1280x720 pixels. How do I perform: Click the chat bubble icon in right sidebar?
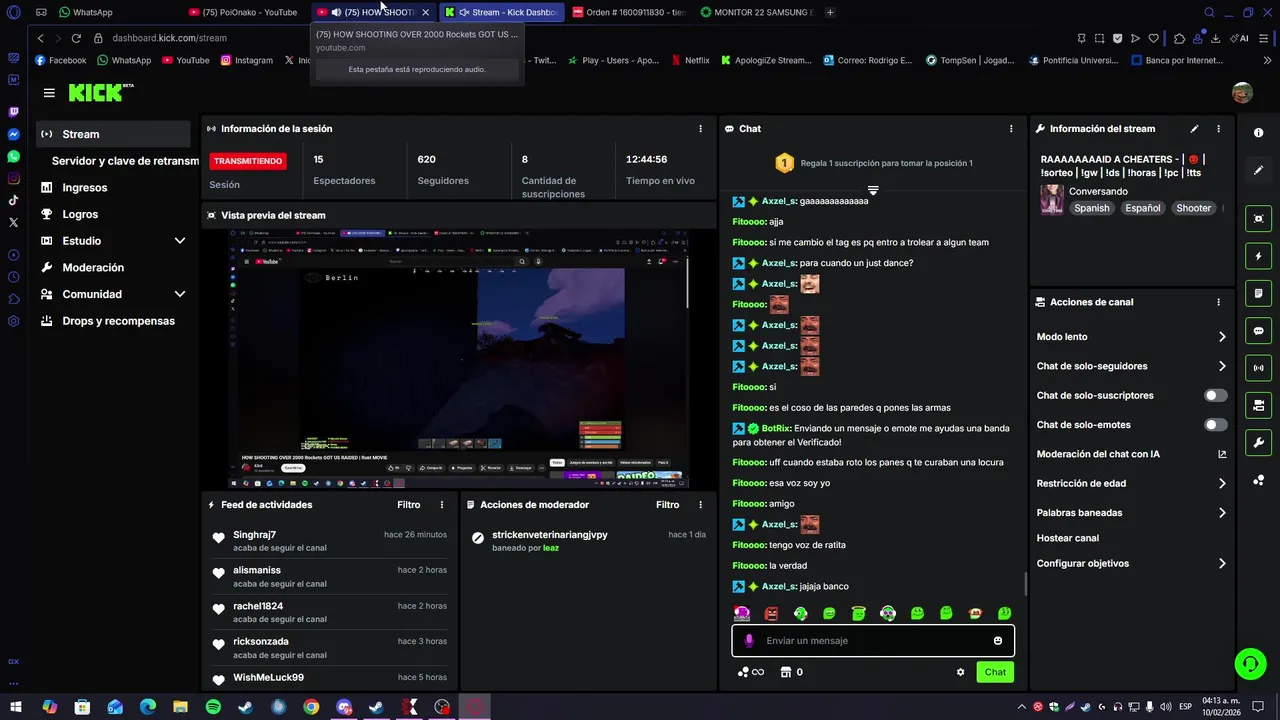click(1258, 331)
